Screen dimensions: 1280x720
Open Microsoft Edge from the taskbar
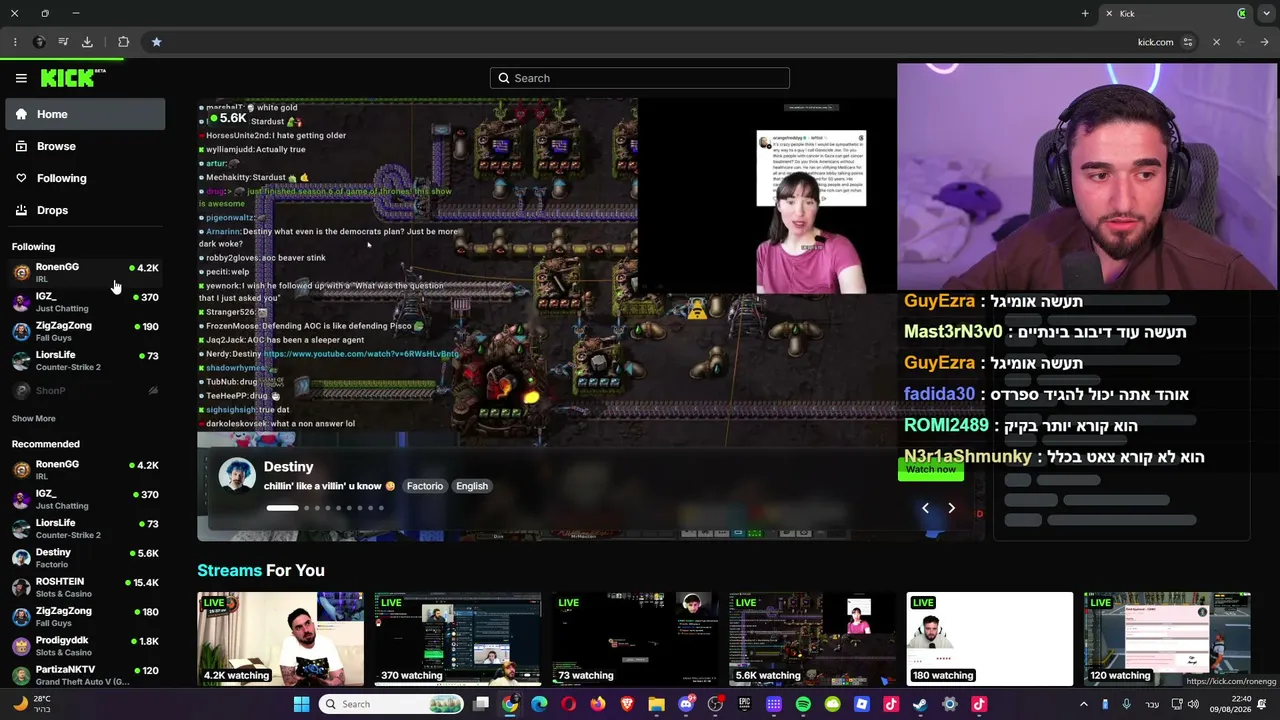pyautogui.click(x=539, y=704)
